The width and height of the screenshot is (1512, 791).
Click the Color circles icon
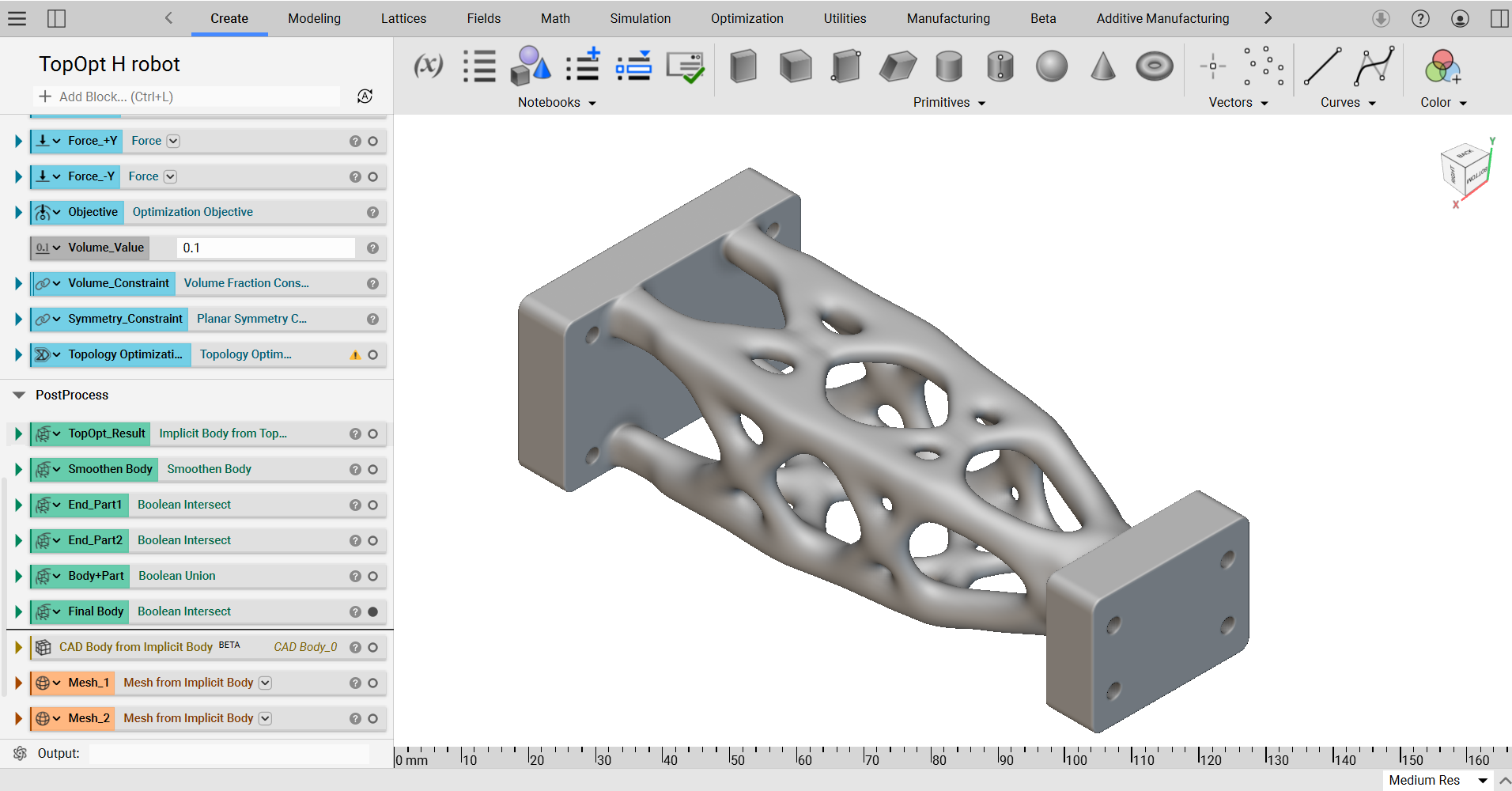coord(1442,66)
